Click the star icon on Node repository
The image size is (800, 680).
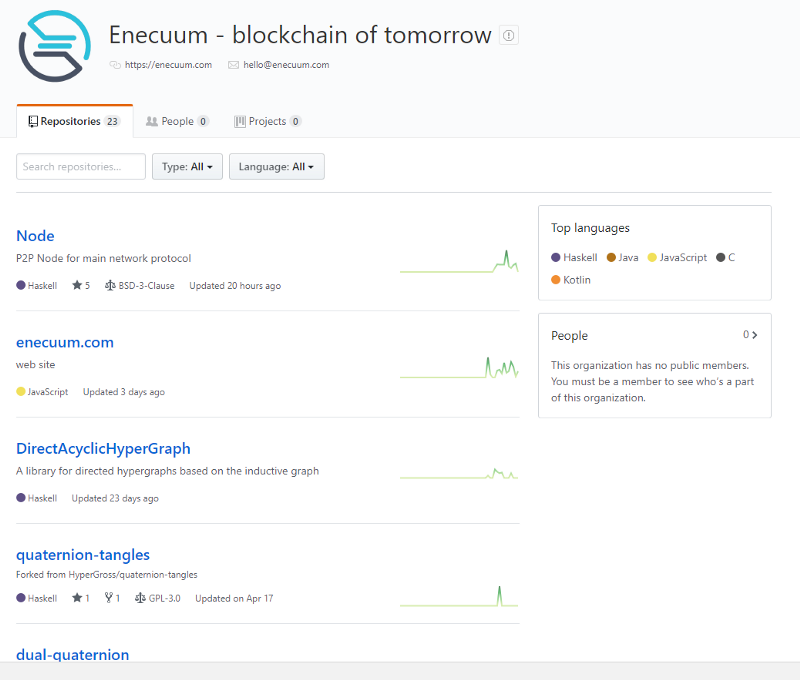pyautogui.click(x=77, y=285)
